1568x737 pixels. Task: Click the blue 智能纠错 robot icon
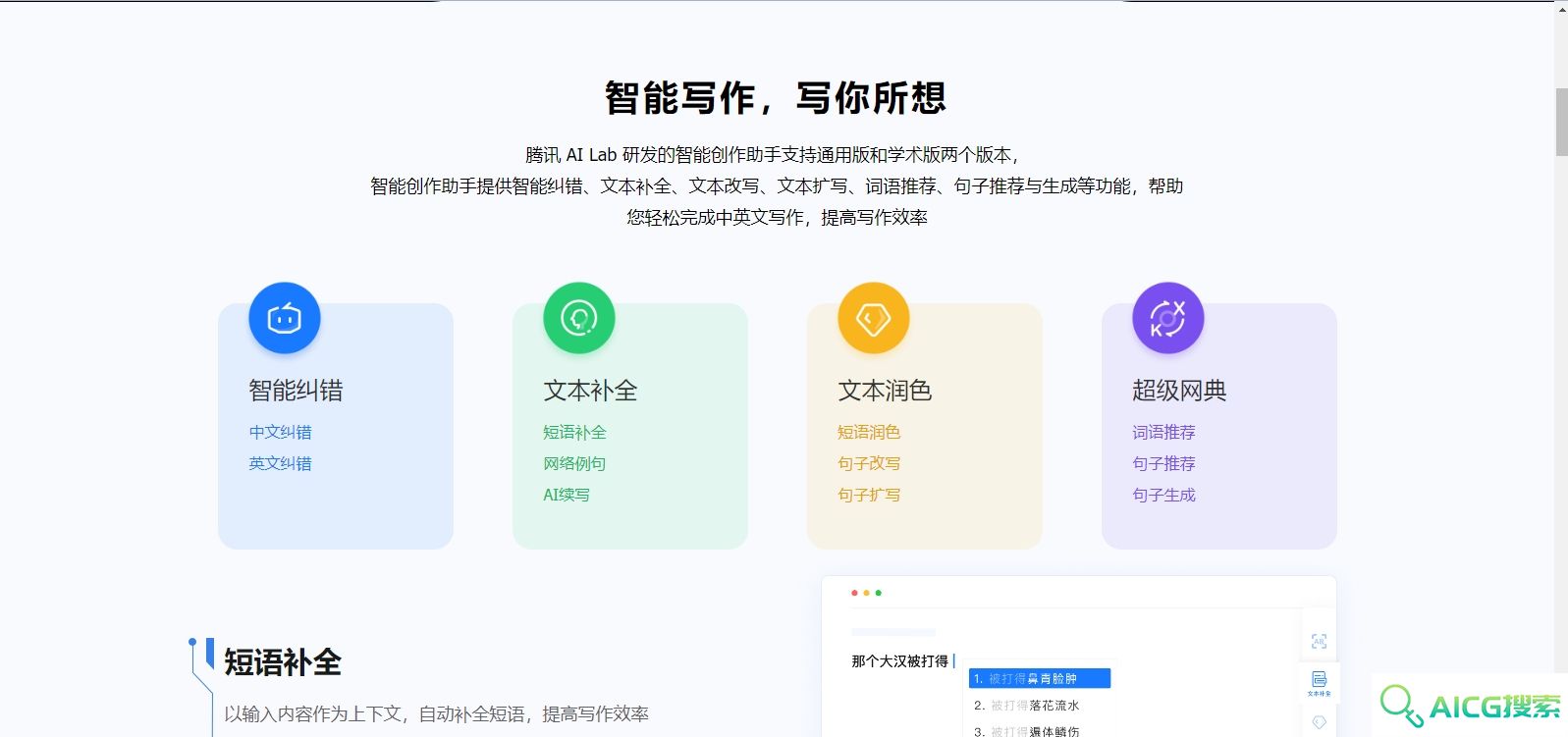click(x=285, y=318)
